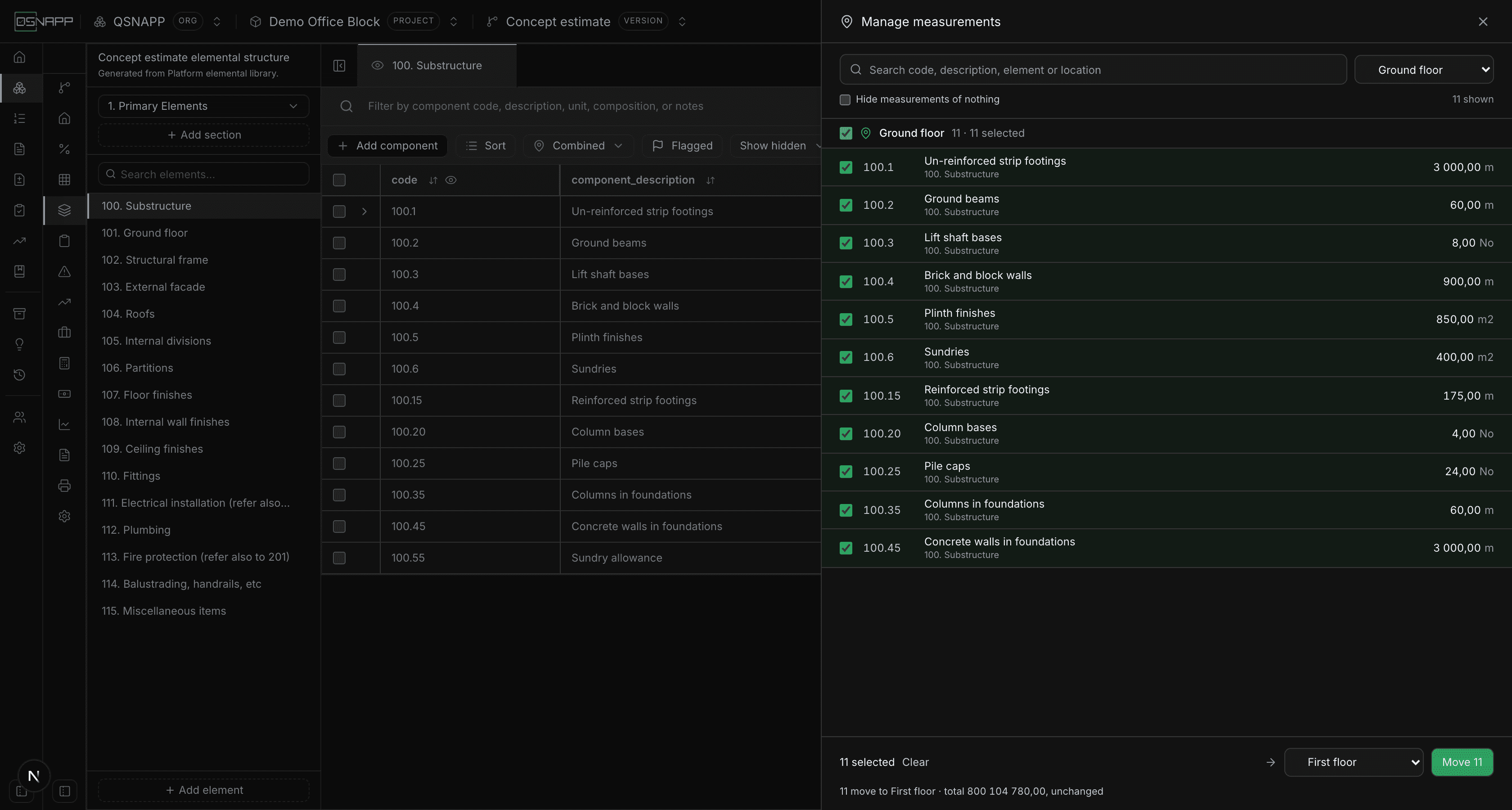Click the N avatar badge bottom left
Image resolution: width=1512 pixels, height=810 pixels.
tap(33, 776)
